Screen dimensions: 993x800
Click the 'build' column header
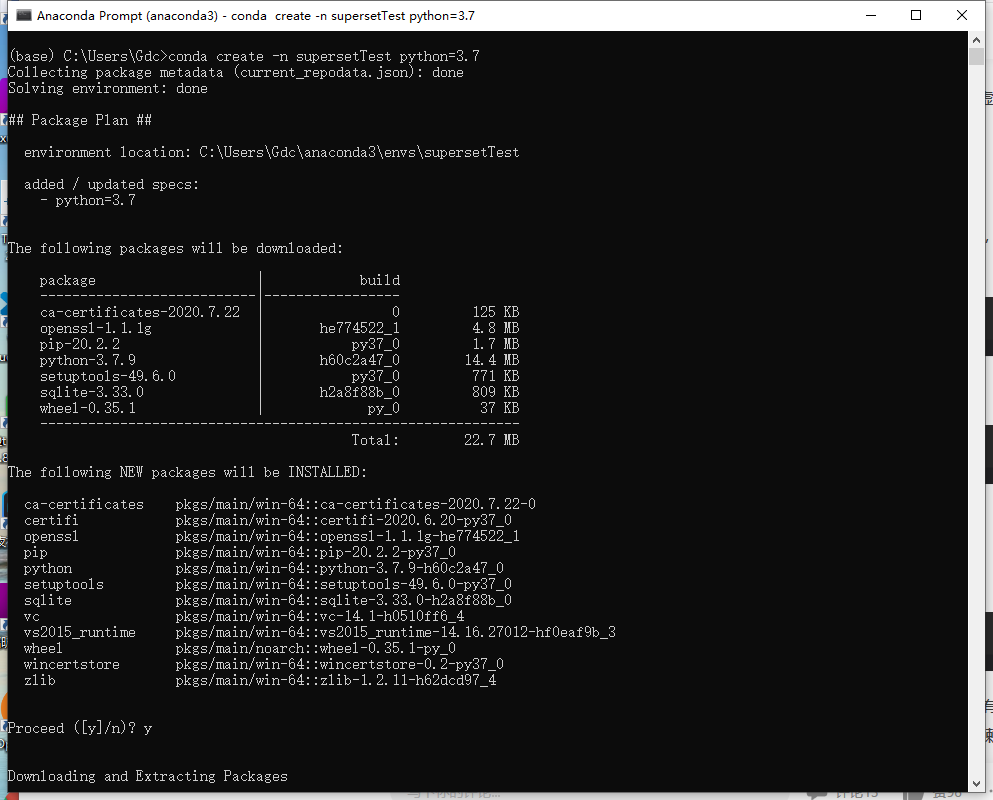(x=379, y=280)
